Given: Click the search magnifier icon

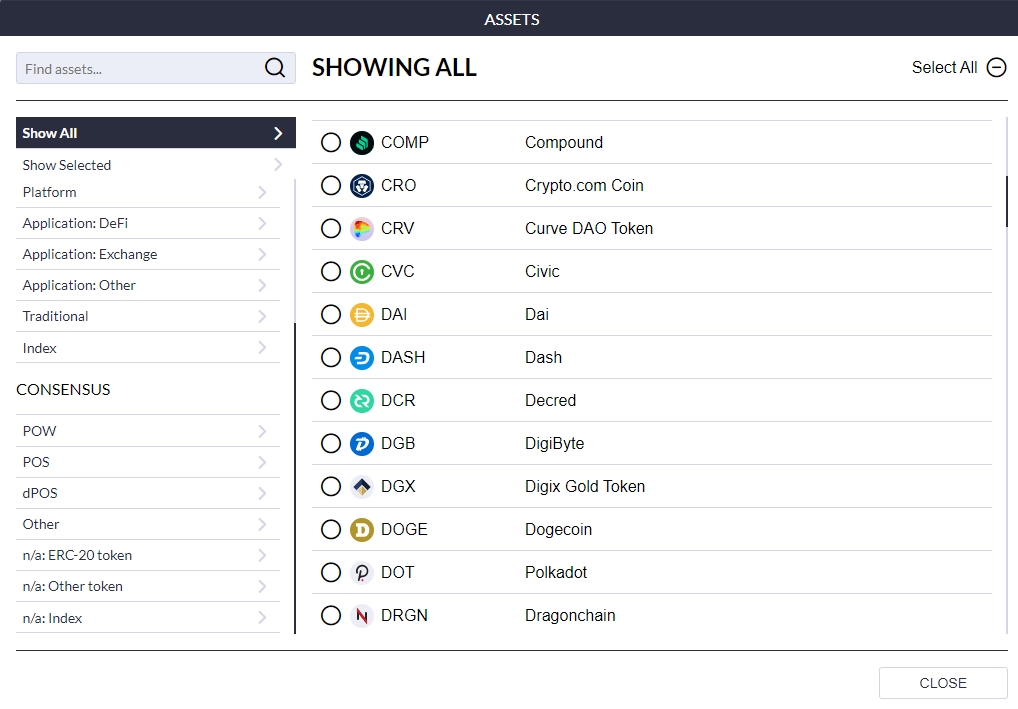Looking at the screenshot, I should tap(275, 68).
